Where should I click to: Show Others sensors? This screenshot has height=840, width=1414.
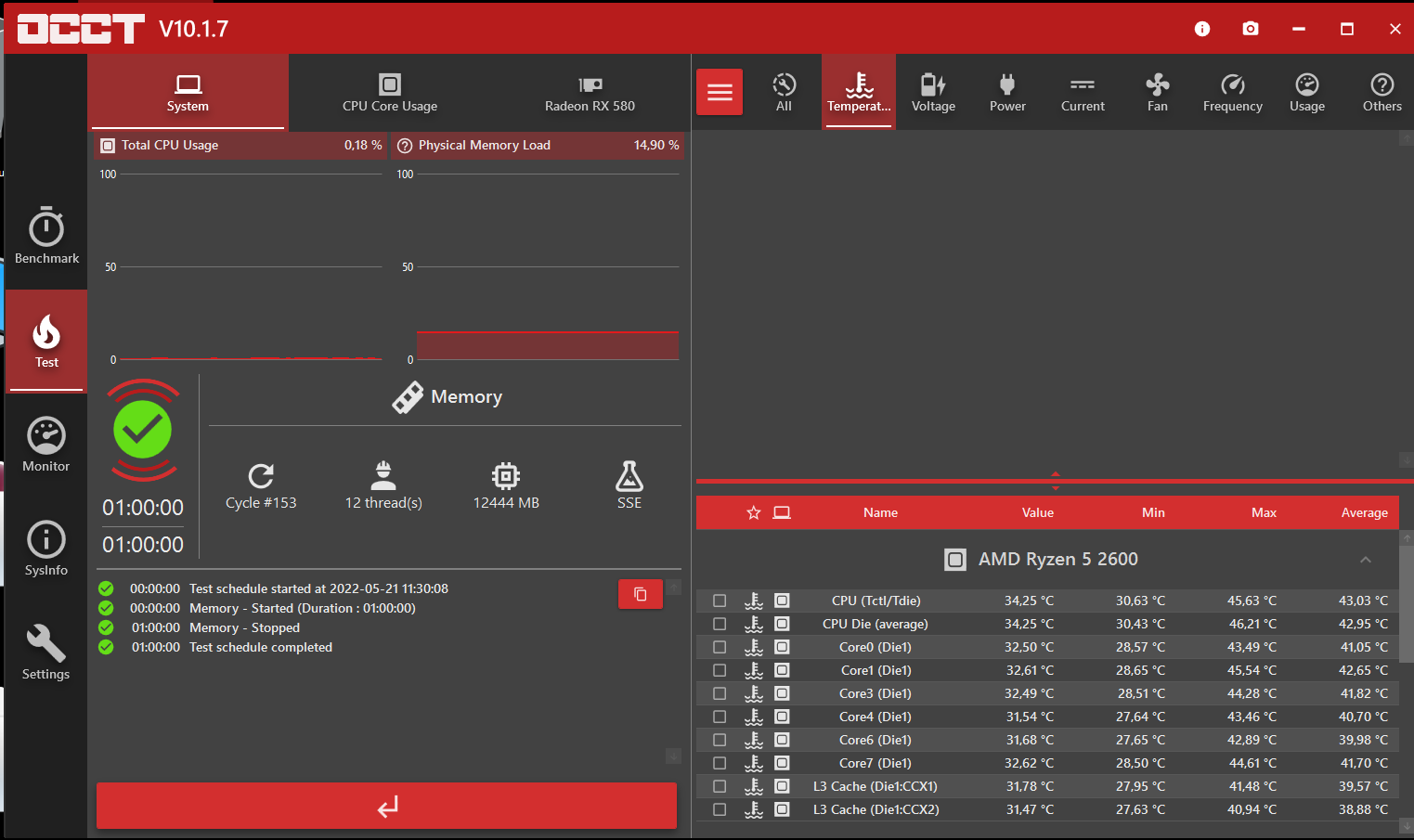point(1382,92)
